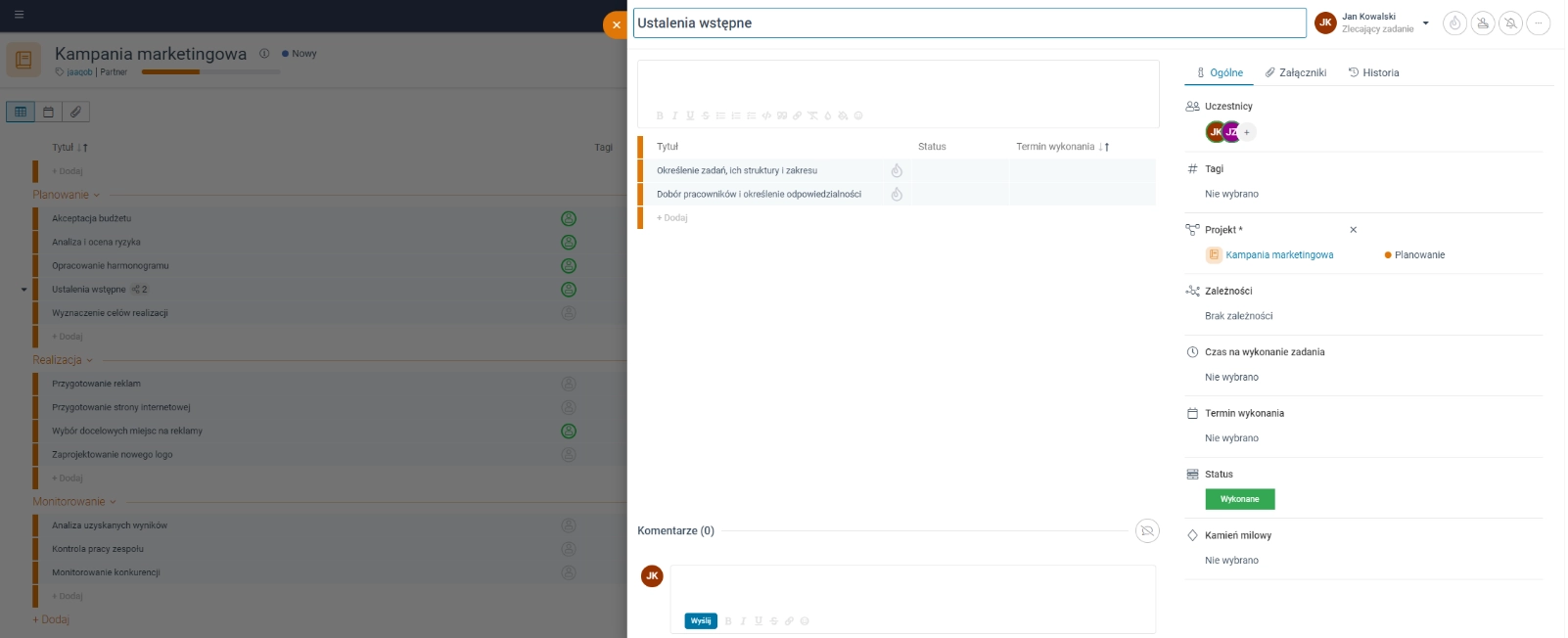Add a participant with the plus button
The width and height of the screenshot is (1568, 638).
coord(1247,132)
